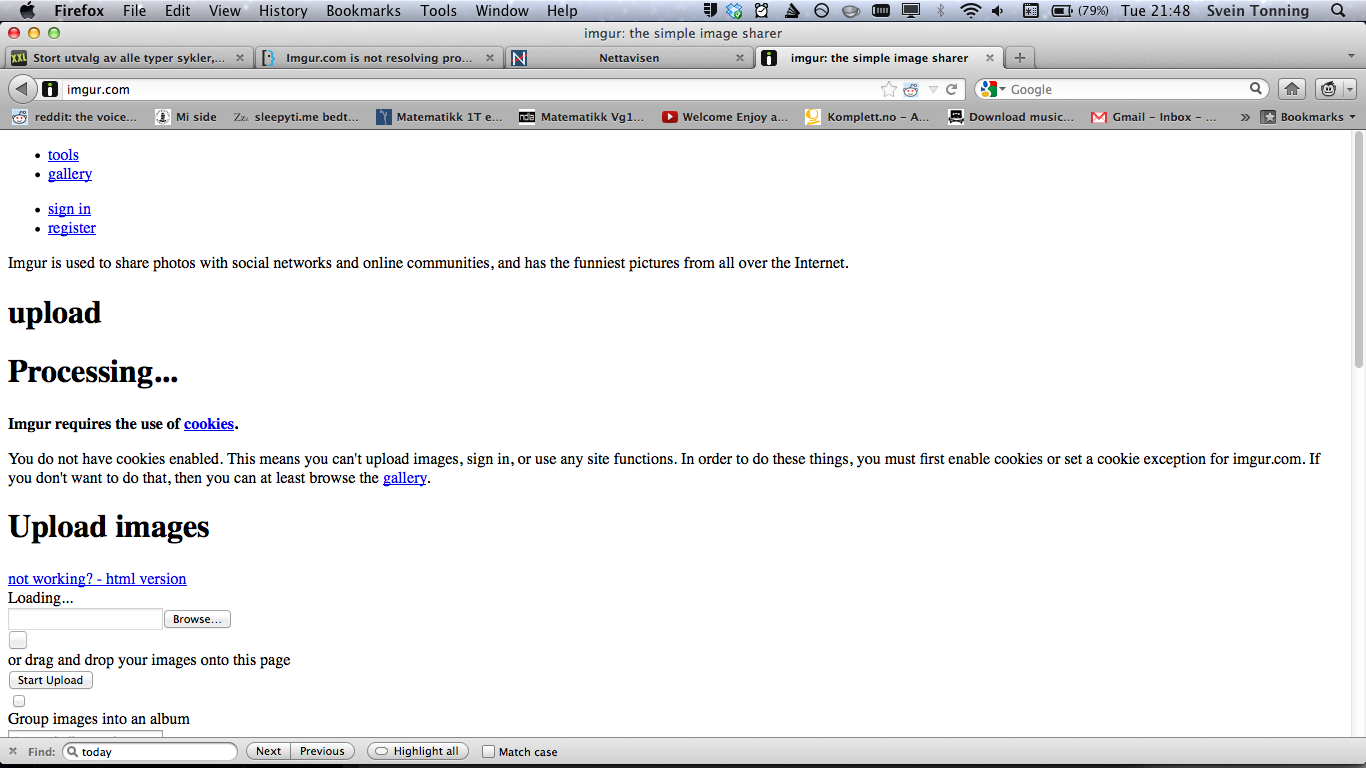Open the Bookmarks menu in menu bar

[363, 11]
